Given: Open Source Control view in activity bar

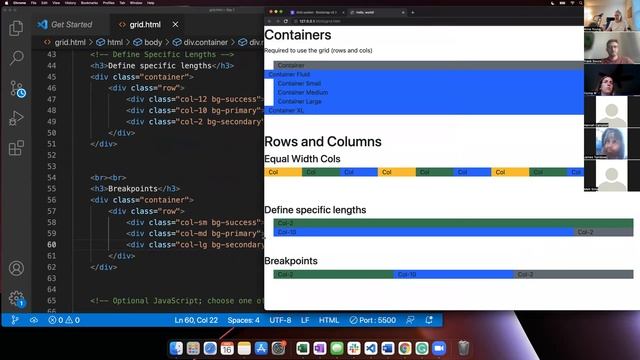Looking at the screenshot, I should coord(17,88).
